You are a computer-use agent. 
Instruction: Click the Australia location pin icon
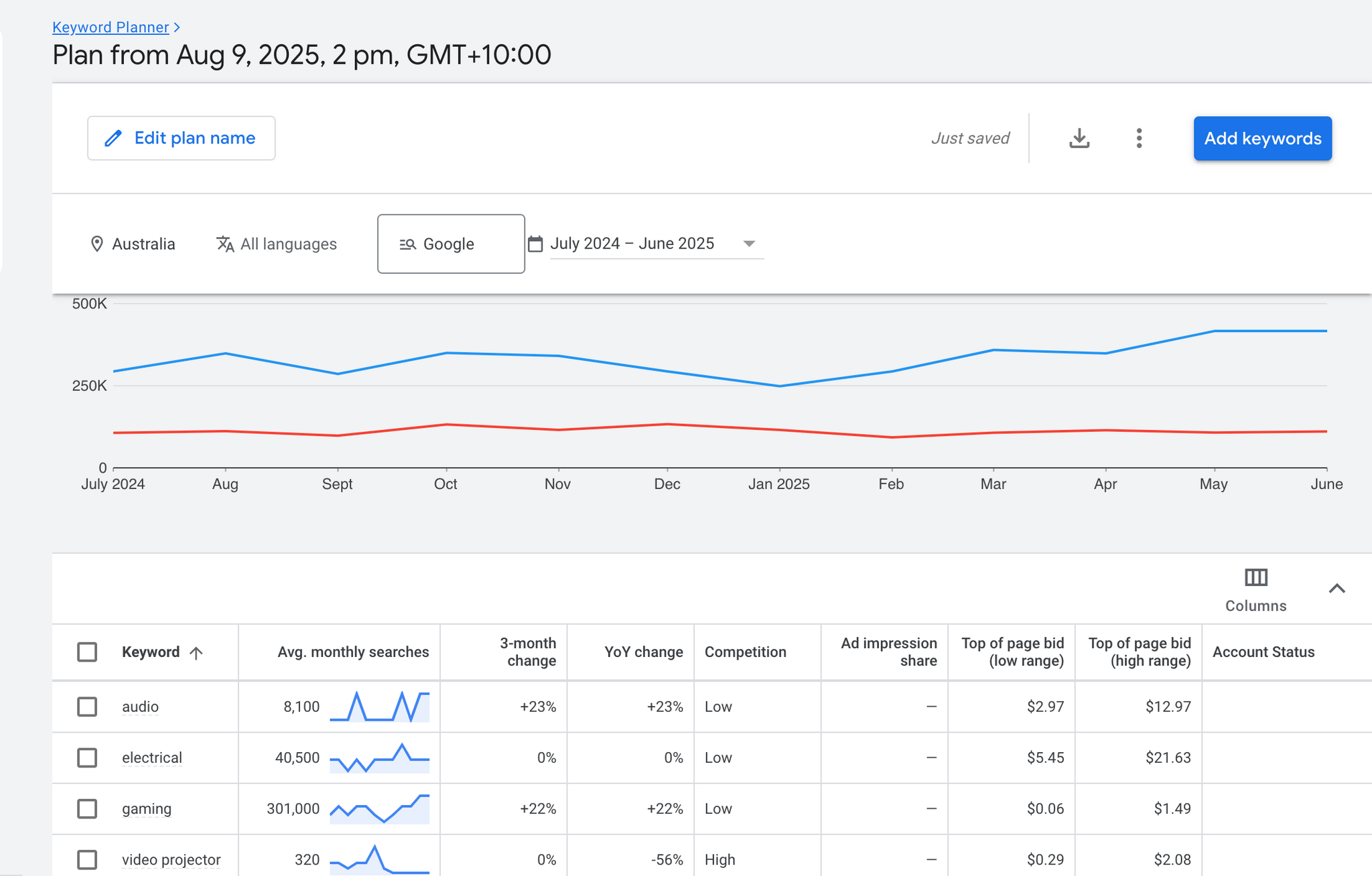[x=97, y=244]
